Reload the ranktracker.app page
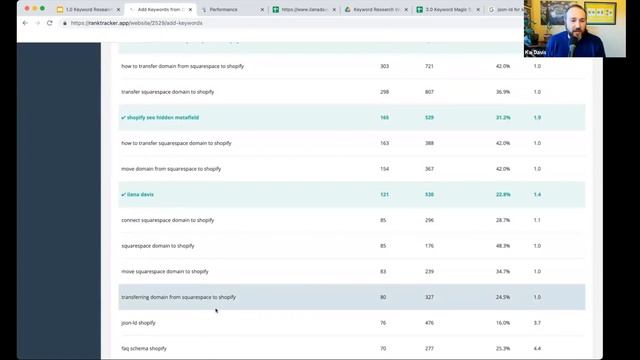 tap(50, 23)
